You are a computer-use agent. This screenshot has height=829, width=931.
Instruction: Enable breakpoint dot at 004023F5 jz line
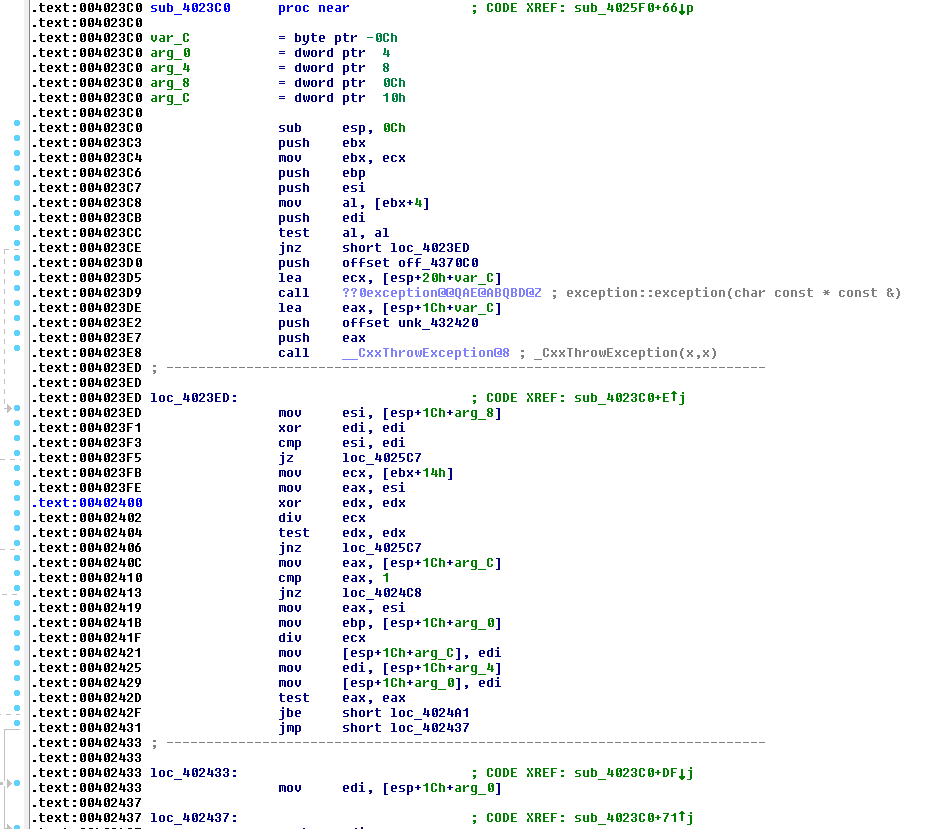(17, 458)
